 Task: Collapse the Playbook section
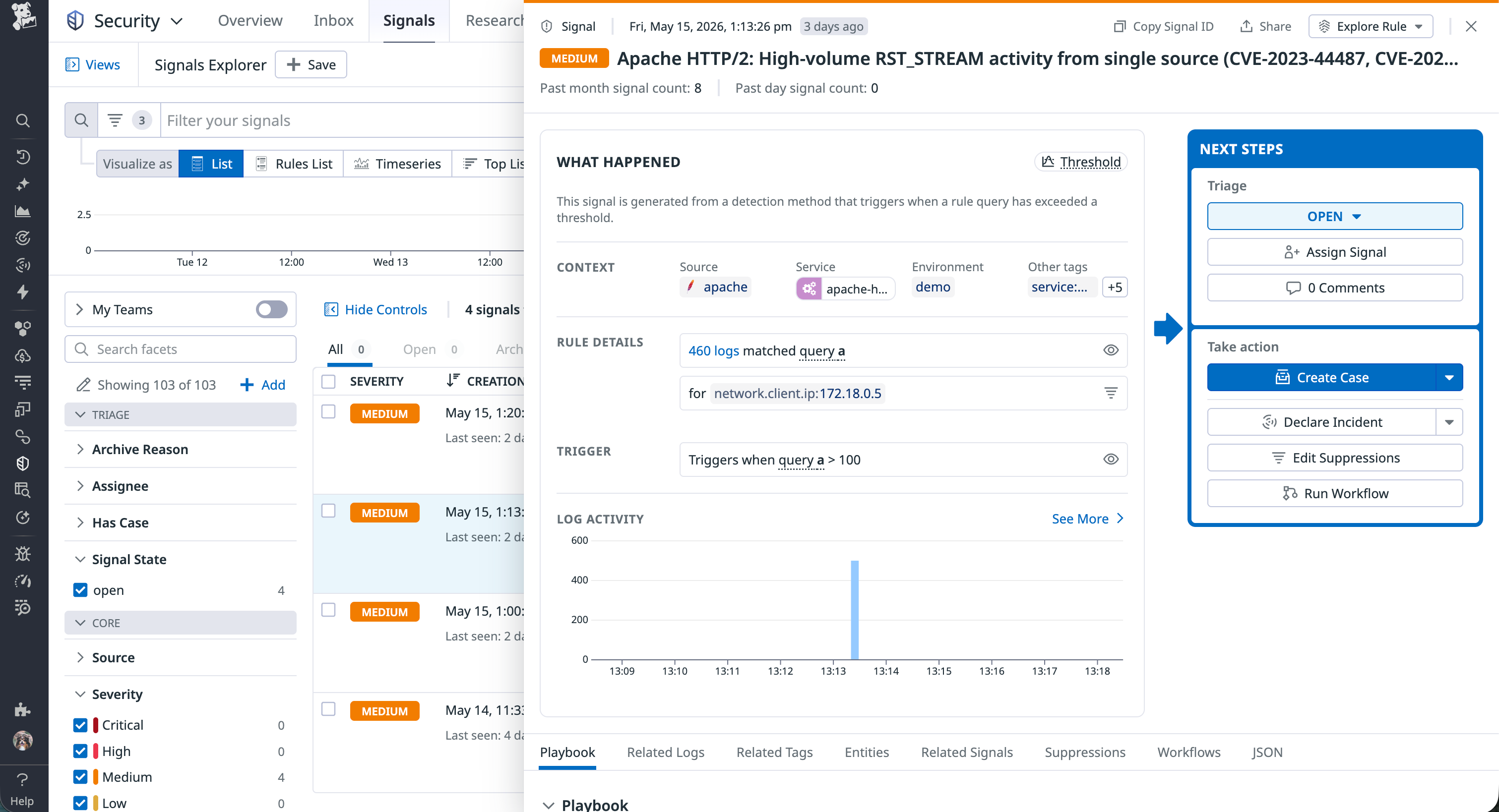(585, 805)
